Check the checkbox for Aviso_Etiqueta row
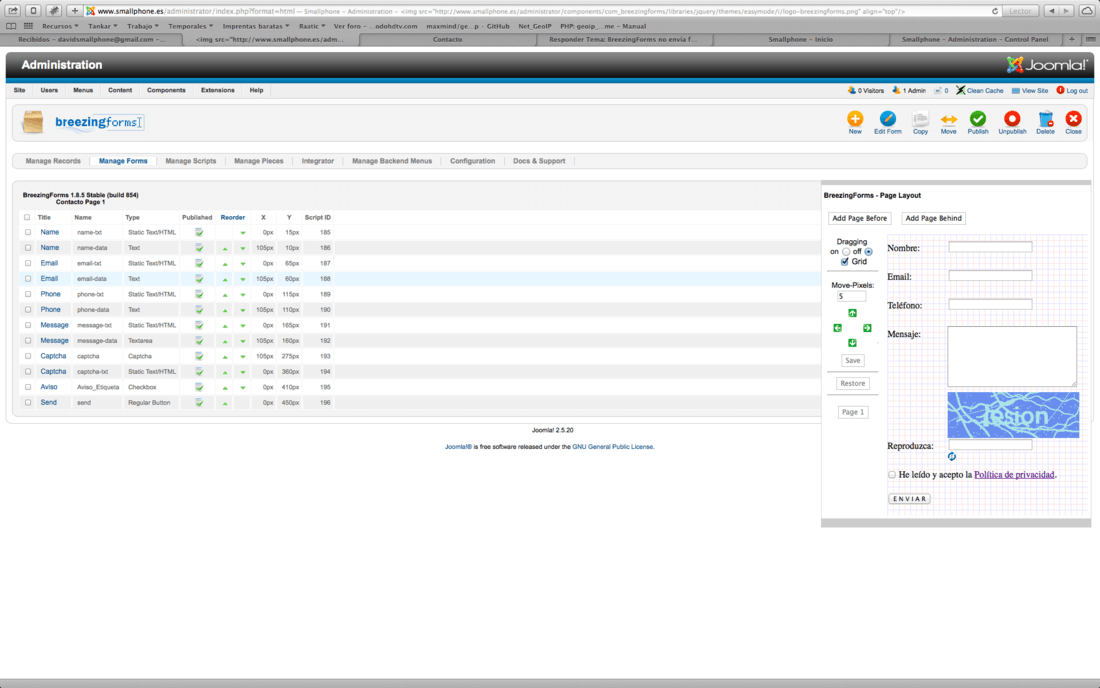This screenshot has height=688, width=1100. click(28, 387)
